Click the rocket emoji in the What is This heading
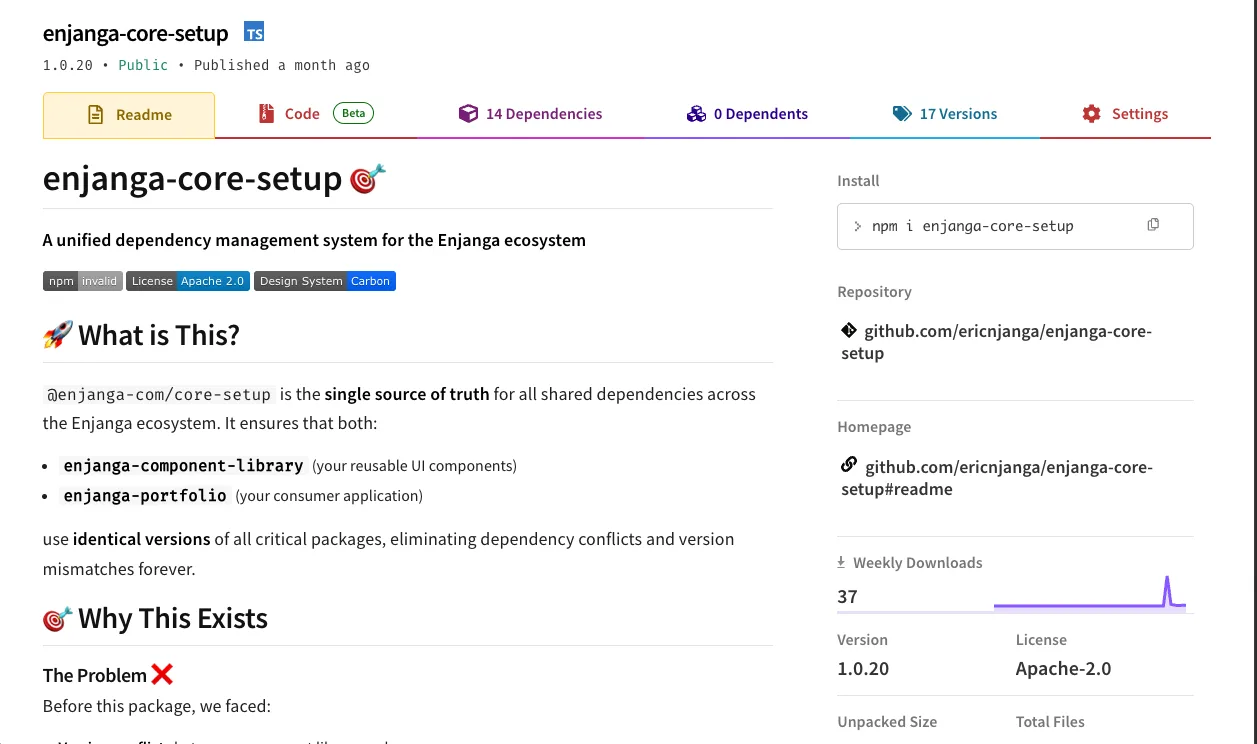The height and width of the screenshot is (744, 1257). (x=58, y=333)
